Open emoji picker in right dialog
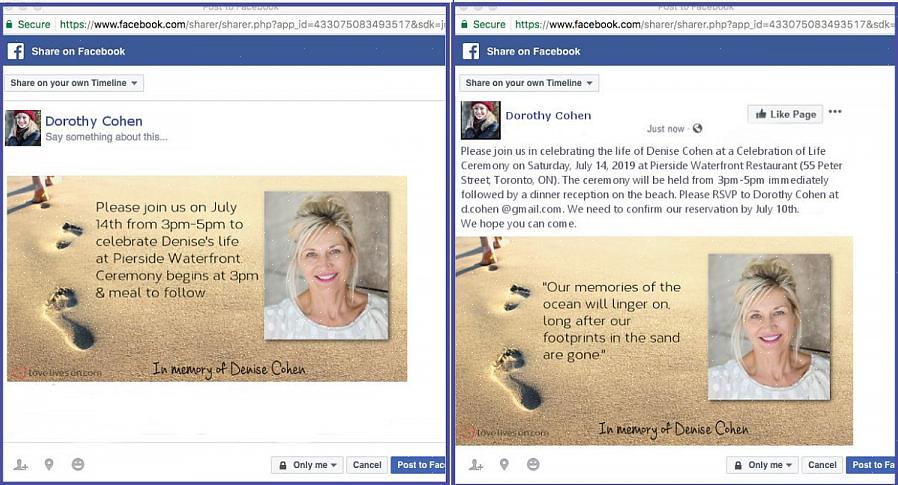 tap(533, 465)
